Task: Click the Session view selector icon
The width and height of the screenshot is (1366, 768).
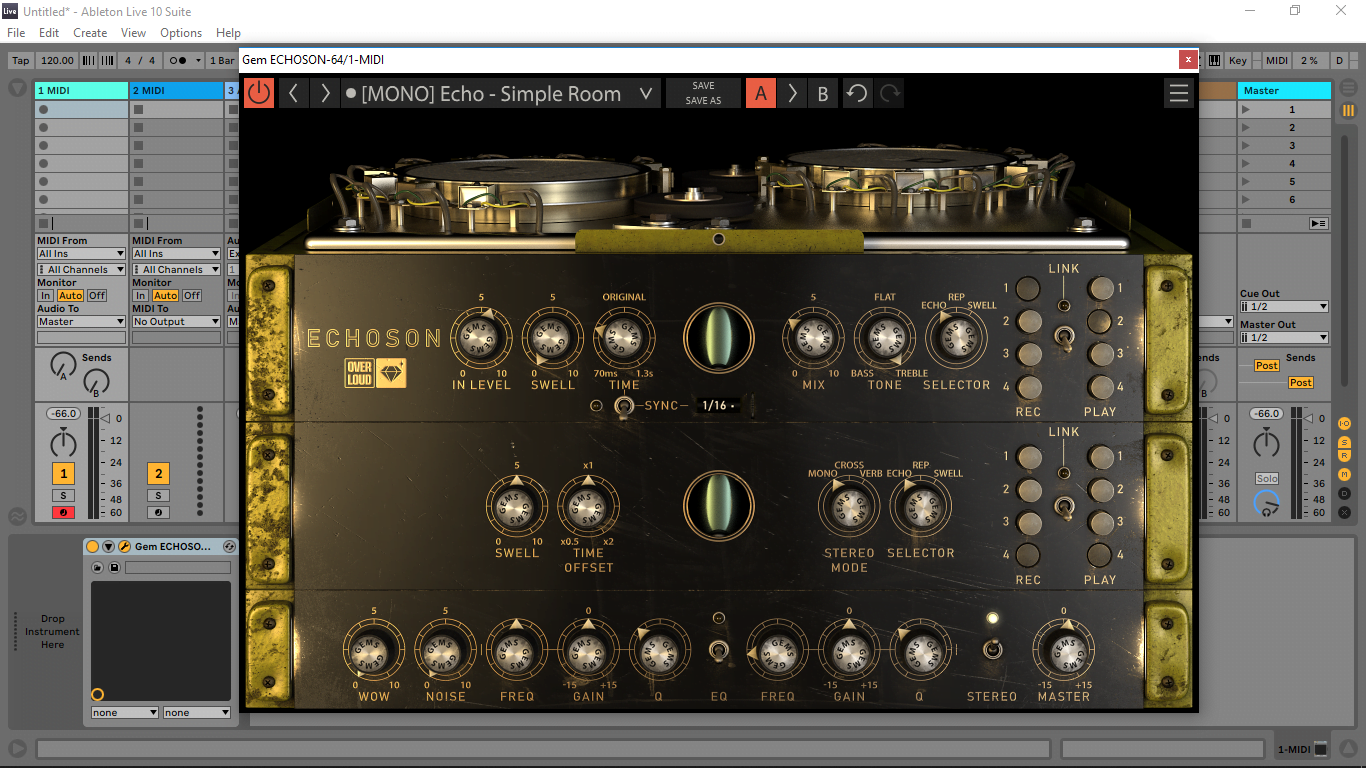Action: click(1348, 111)
